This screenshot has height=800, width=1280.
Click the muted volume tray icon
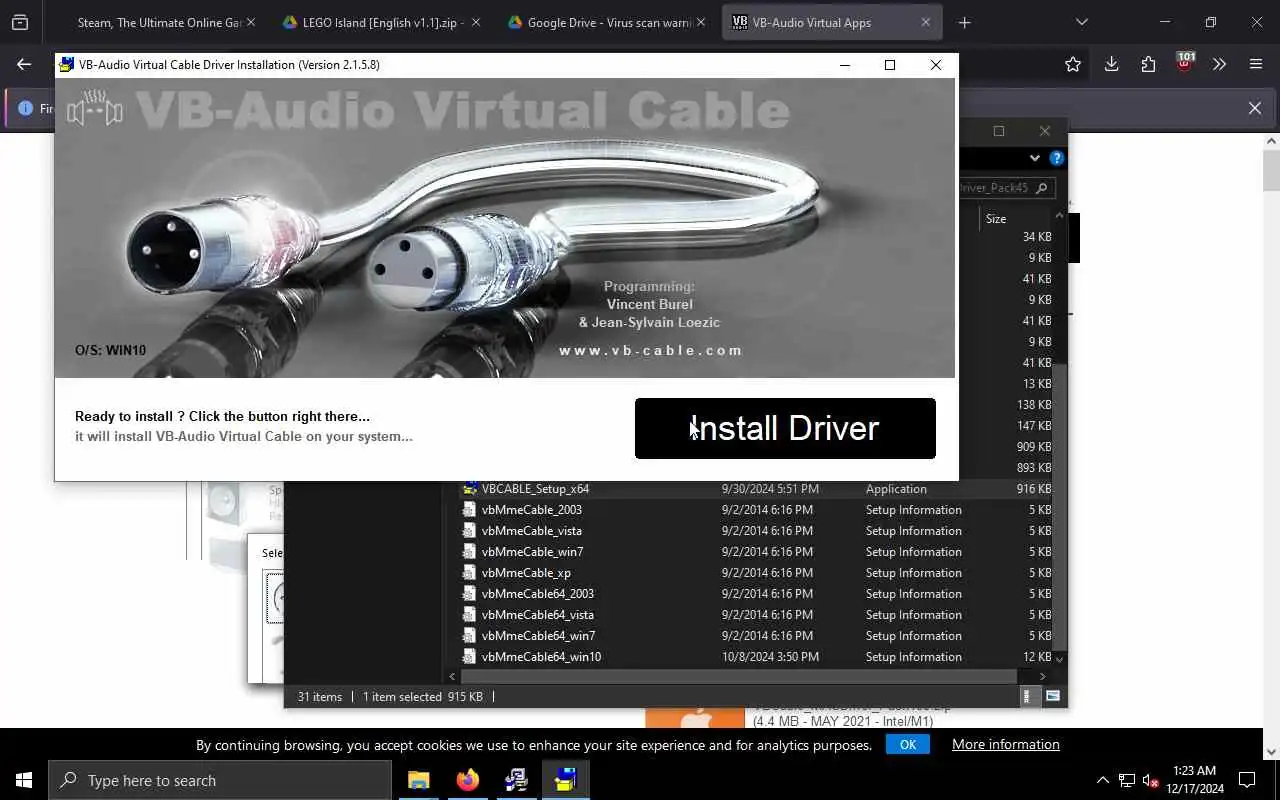(1151, 780)
